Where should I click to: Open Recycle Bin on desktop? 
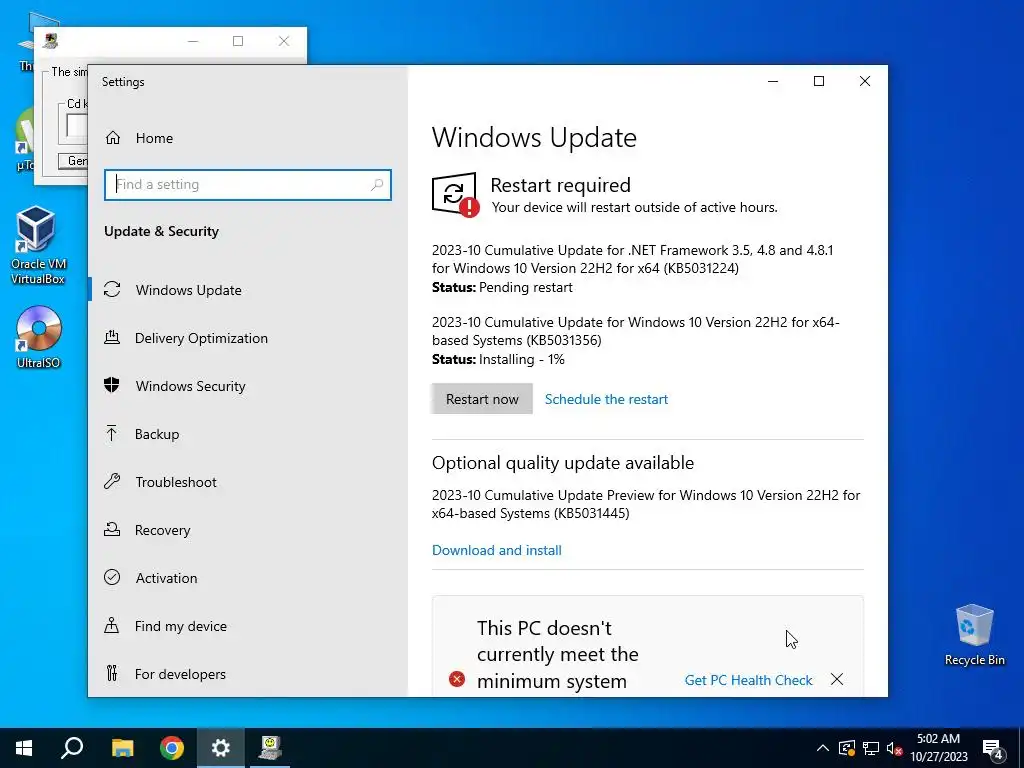(974, 635)
